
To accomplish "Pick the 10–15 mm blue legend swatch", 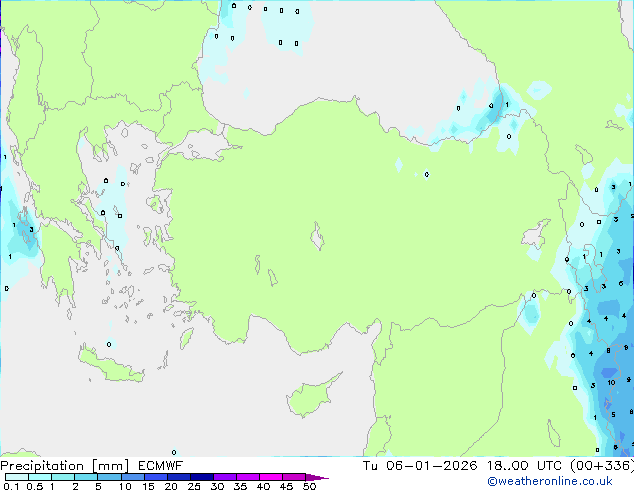I will pyautogui.click(x=132, y=477).
